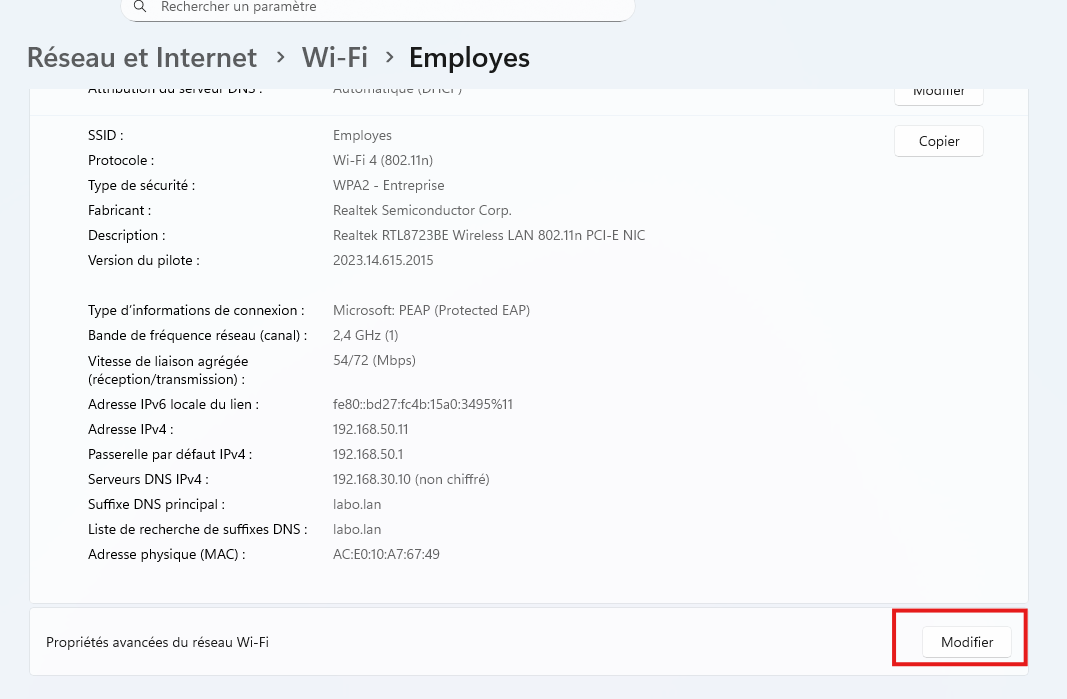Click the magnifier icon in the search box
Image resolution: width=1067 pixels, height=699 pixels.
(141, 7)
